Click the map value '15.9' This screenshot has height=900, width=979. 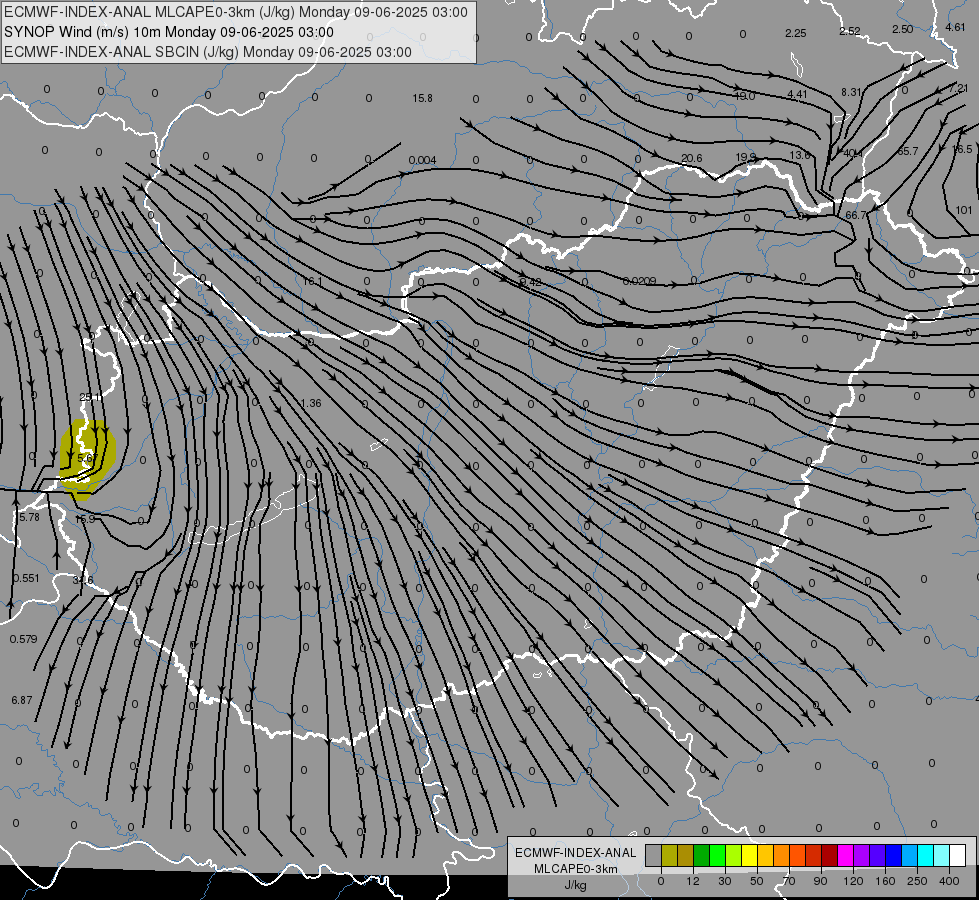click(x=85, y=519)
